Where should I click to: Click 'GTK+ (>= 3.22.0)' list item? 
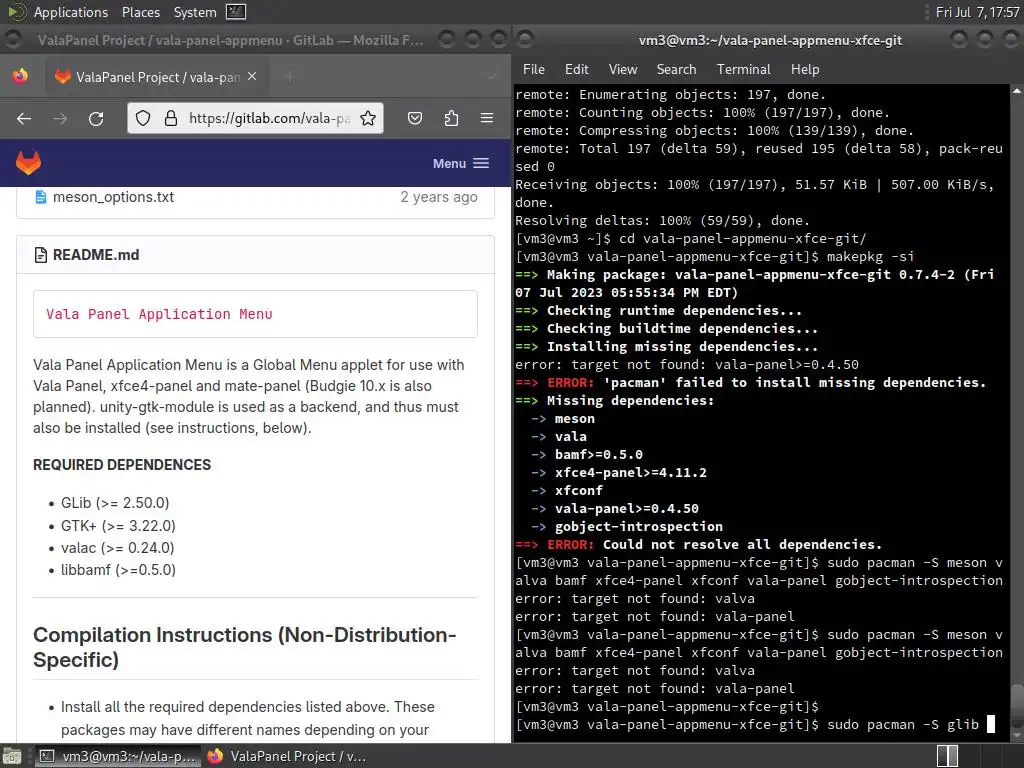[118, 526]
